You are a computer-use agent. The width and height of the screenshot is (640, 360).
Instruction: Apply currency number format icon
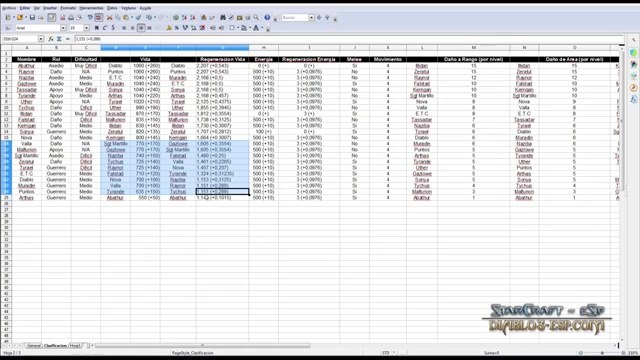click(169, 28)
